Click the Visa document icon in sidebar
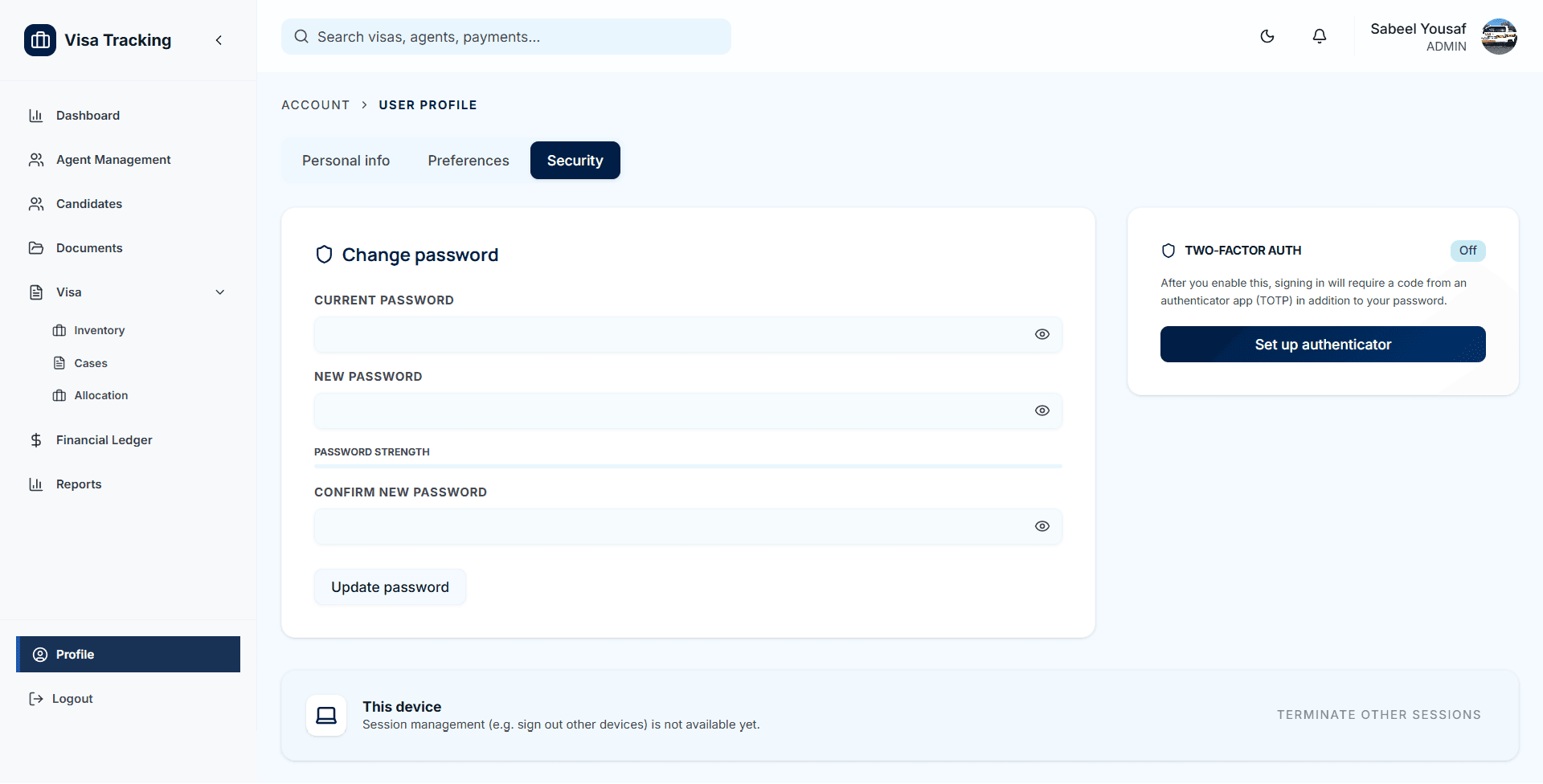Image resolution: width=1543 pixels, height=784 pixels. tap(36, 292)
